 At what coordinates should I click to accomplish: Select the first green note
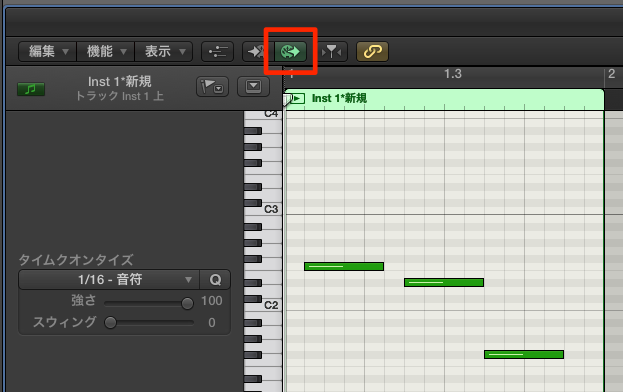(344, 266)
